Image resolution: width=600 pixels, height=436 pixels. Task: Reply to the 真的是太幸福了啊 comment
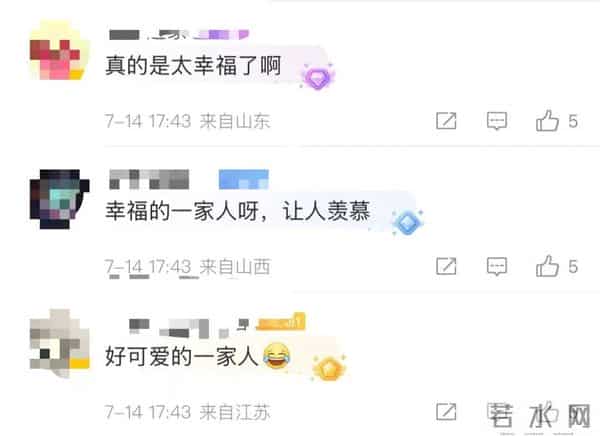[497, 121]
